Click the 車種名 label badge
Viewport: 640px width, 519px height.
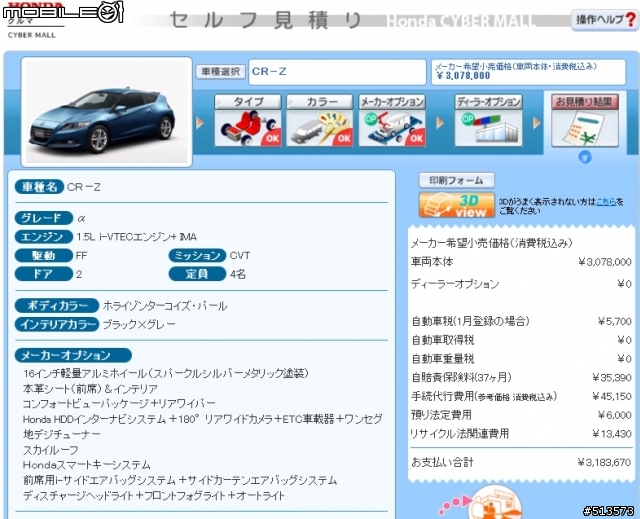[39, 187]
